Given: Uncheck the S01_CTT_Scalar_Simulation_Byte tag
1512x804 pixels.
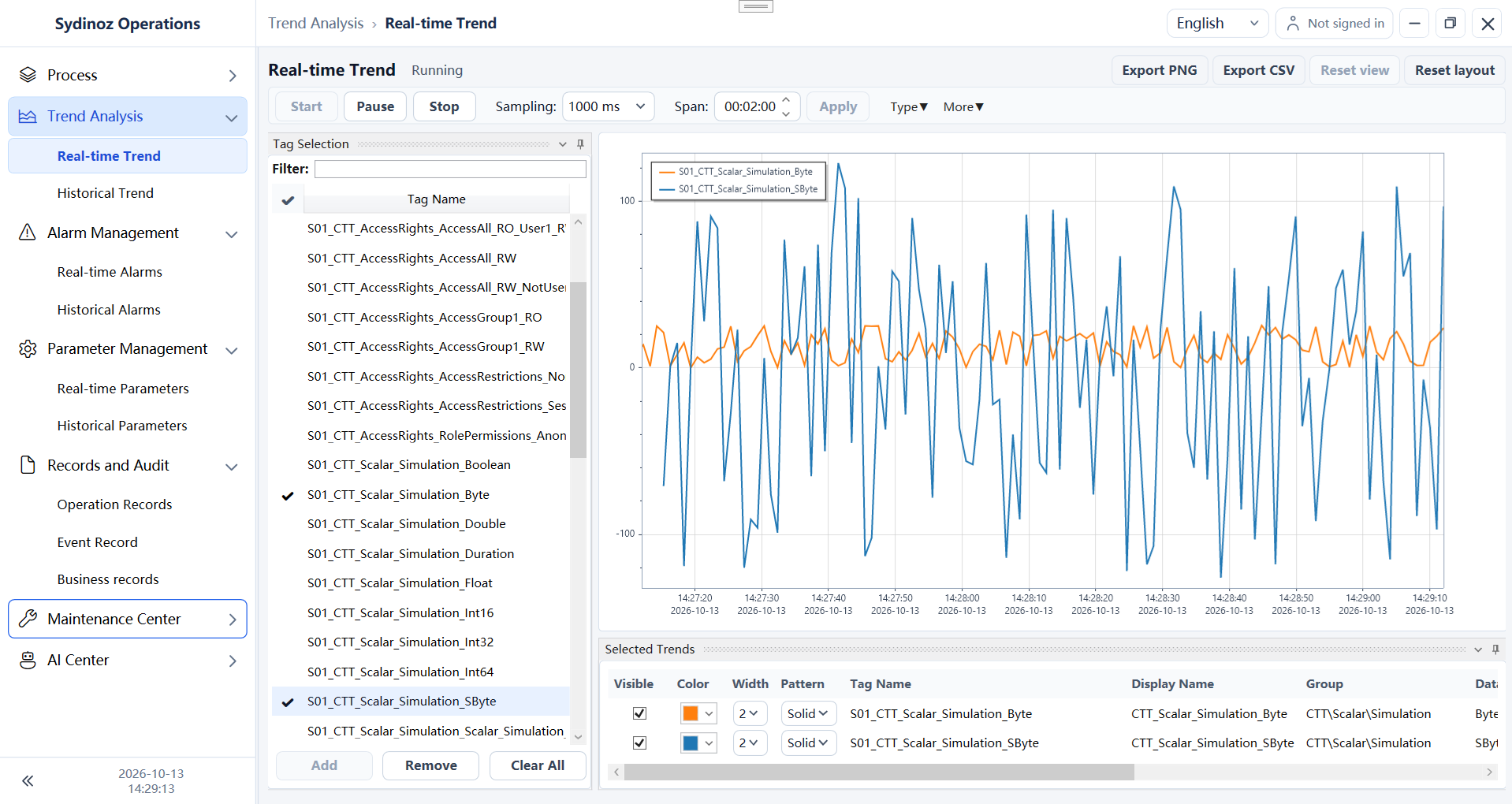Looking at the screenshot, I should 288,495.
